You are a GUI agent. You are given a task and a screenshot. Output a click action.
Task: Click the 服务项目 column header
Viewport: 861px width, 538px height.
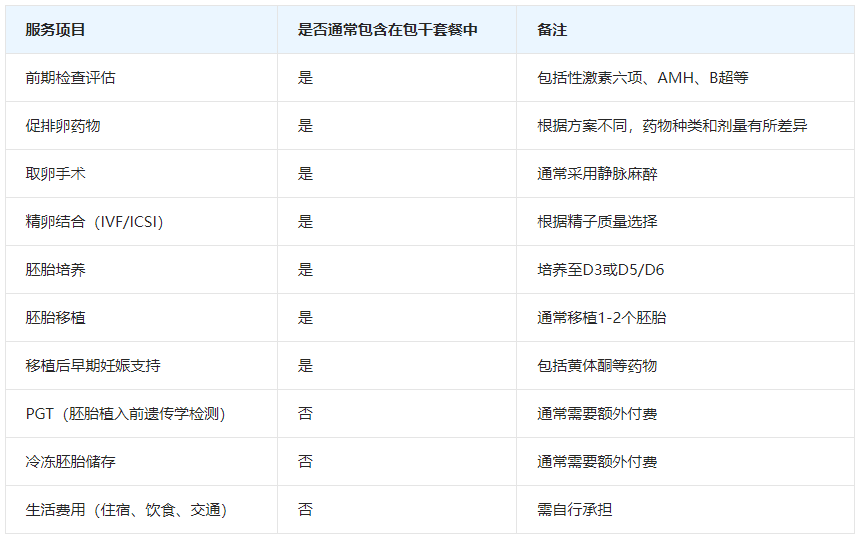pyautogui.click(x=55, y=30)
